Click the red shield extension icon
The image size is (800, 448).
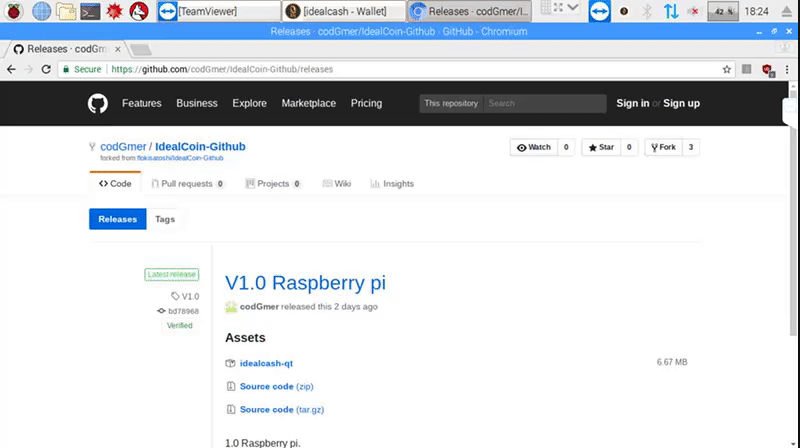(x=767, y=70)
